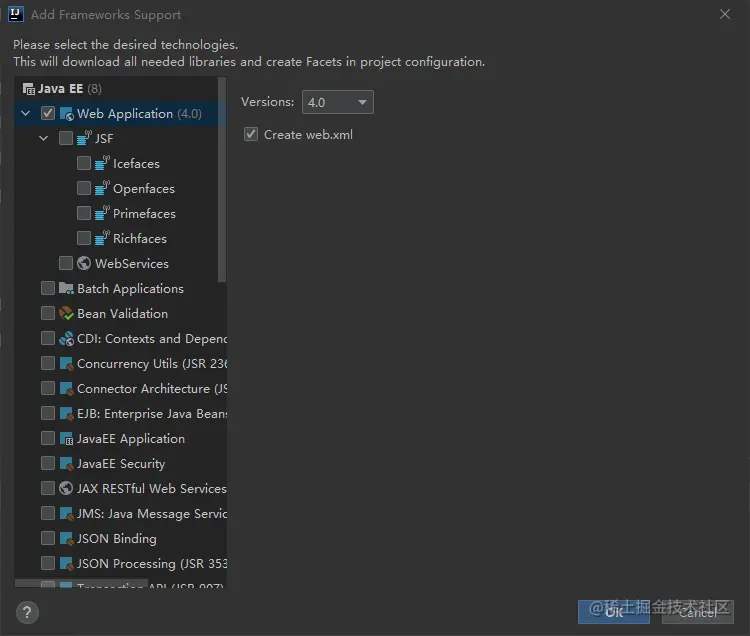
Task: Confirm with the OK button
Action: click(x=614, y=612)
